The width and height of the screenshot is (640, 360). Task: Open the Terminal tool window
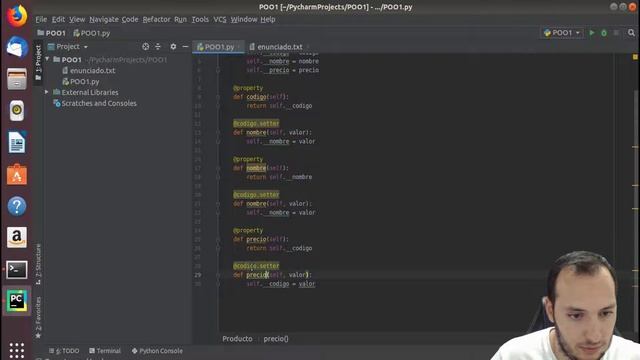[x=105, y=351]
